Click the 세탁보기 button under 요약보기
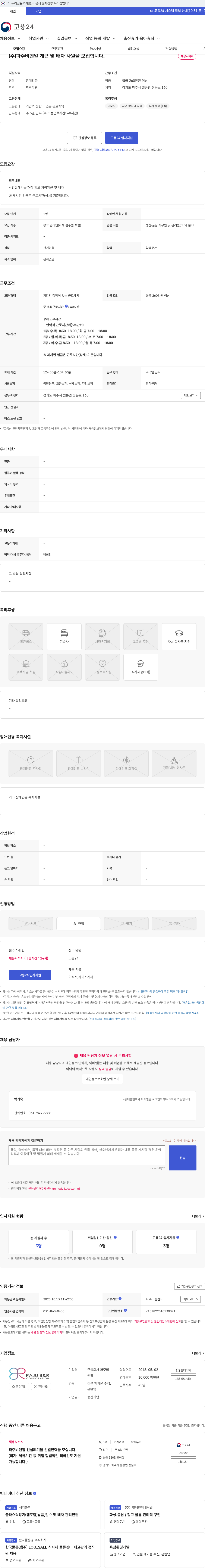The height and width of the screenshot is (1568, 205). pos(183,1462)
